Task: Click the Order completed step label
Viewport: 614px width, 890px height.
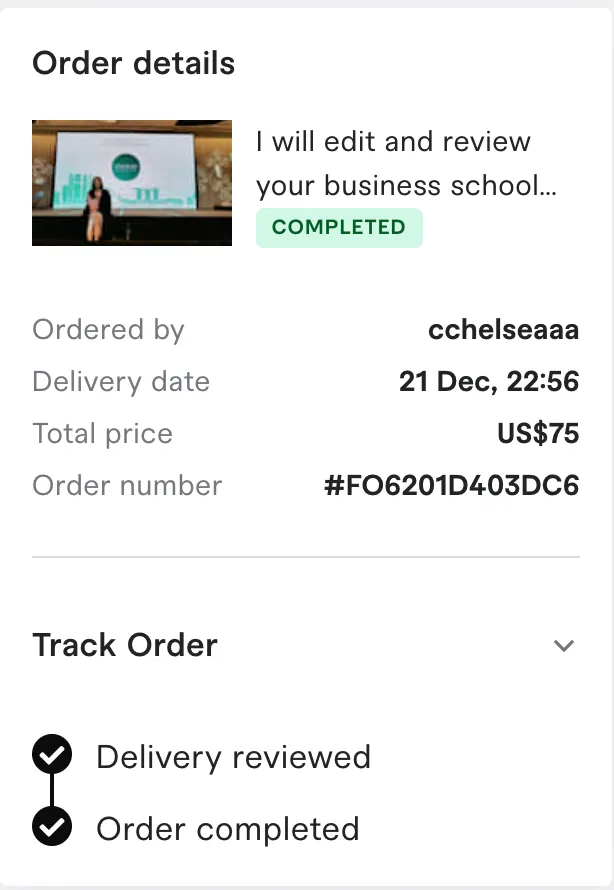Action: click(227, 829)
